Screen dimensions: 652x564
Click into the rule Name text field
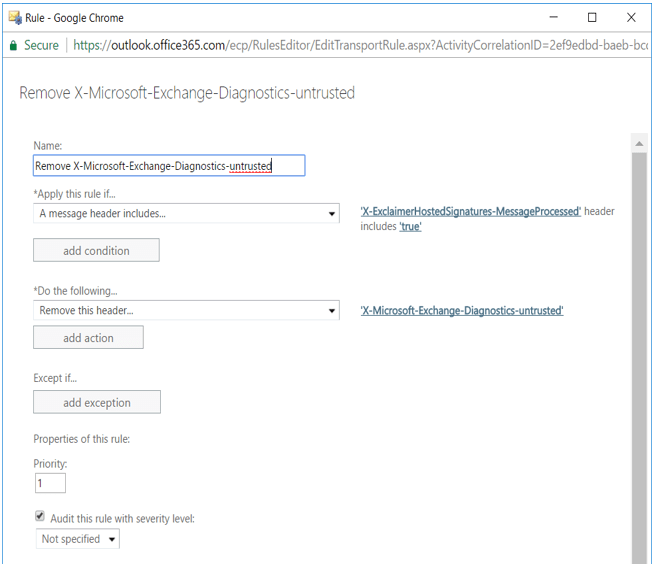(168, 166)
